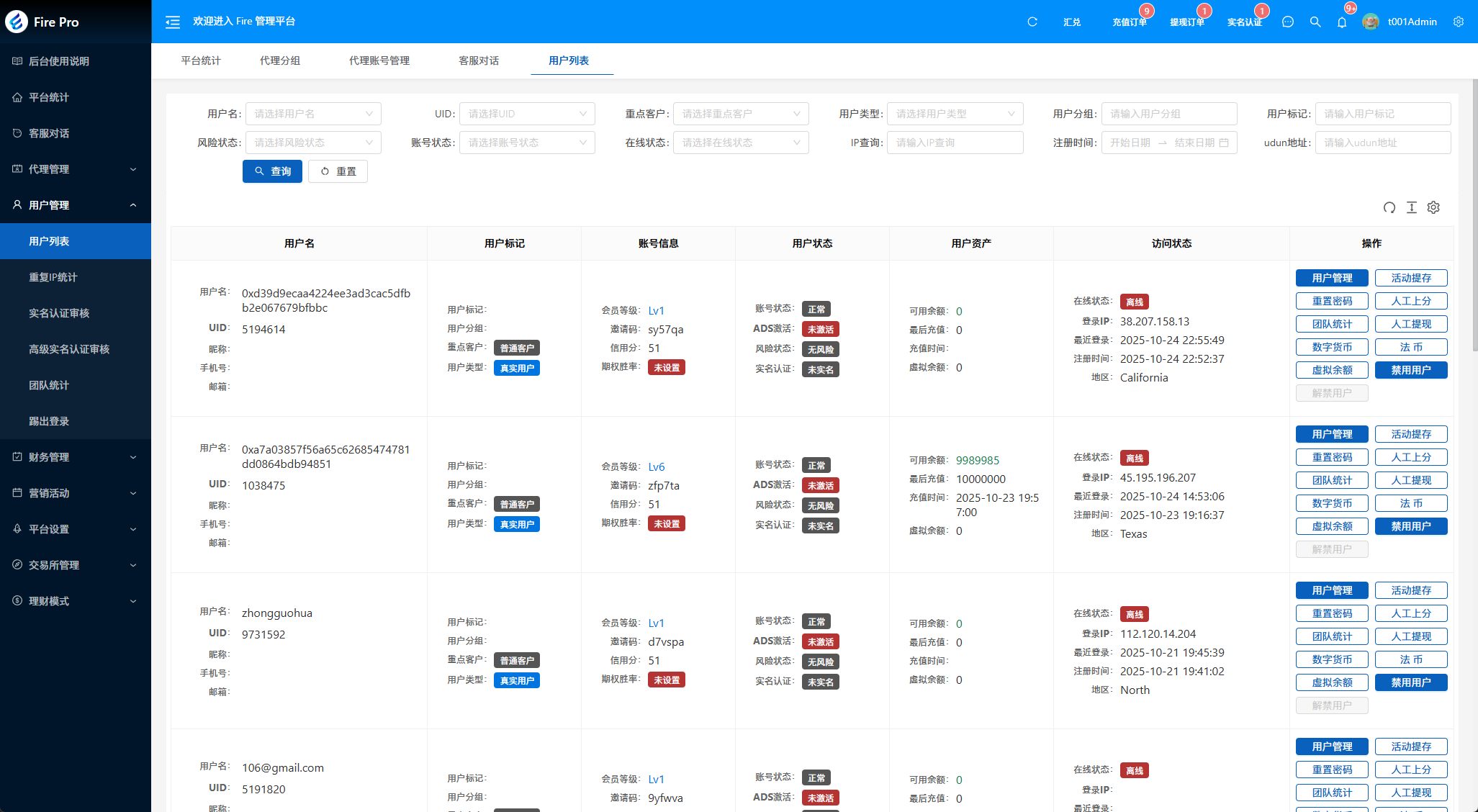Open the notification bell
This screenshot has width=1478, height=812.
click(x=1342, y=22)
